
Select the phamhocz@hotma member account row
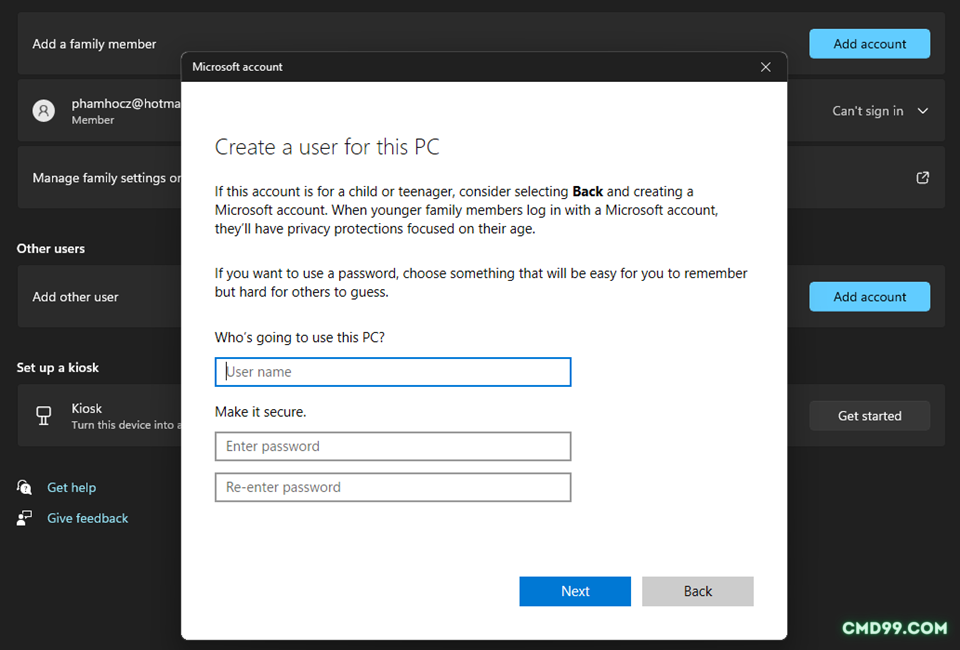[x=99, y=111]
